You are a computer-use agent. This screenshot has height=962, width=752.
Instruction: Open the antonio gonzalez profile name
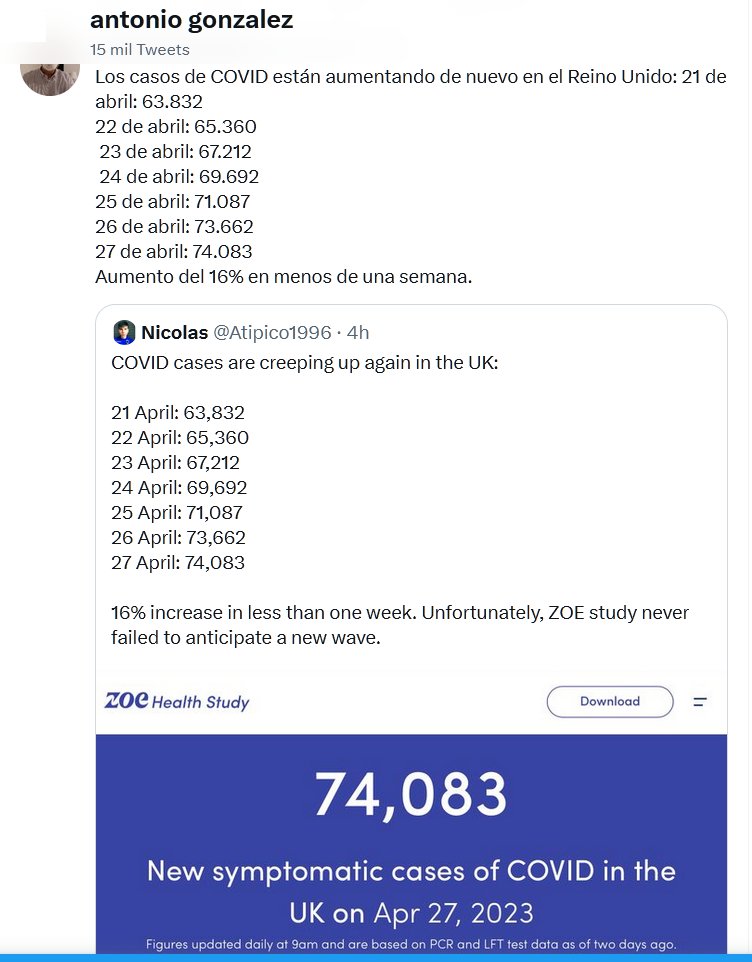191,20
